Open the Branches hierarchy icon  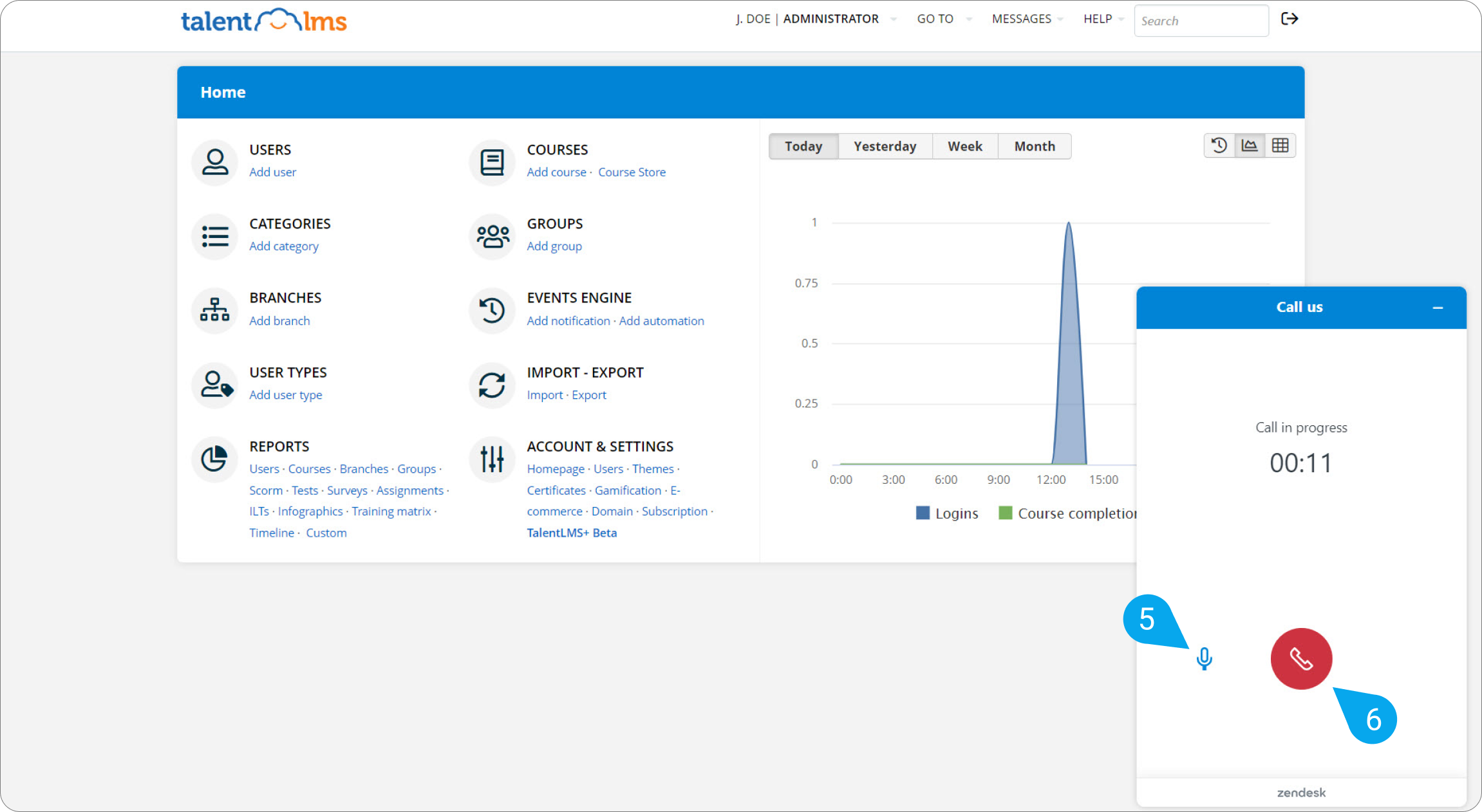tap(215, 310)
